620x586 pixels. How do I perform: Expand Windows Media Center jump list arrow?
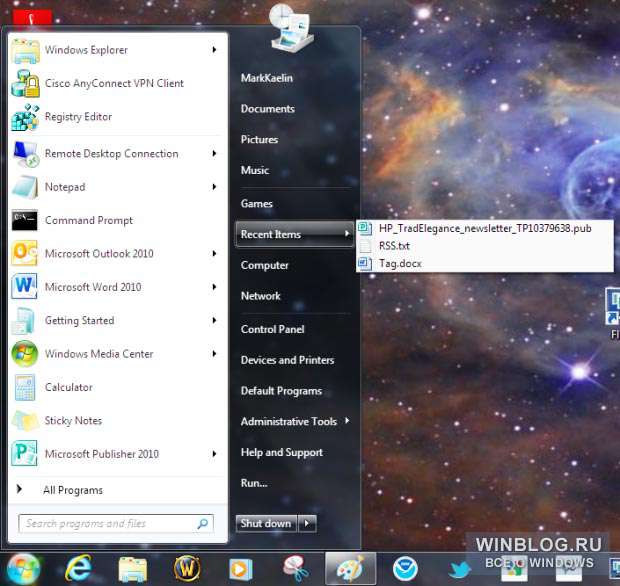point(214,353)
